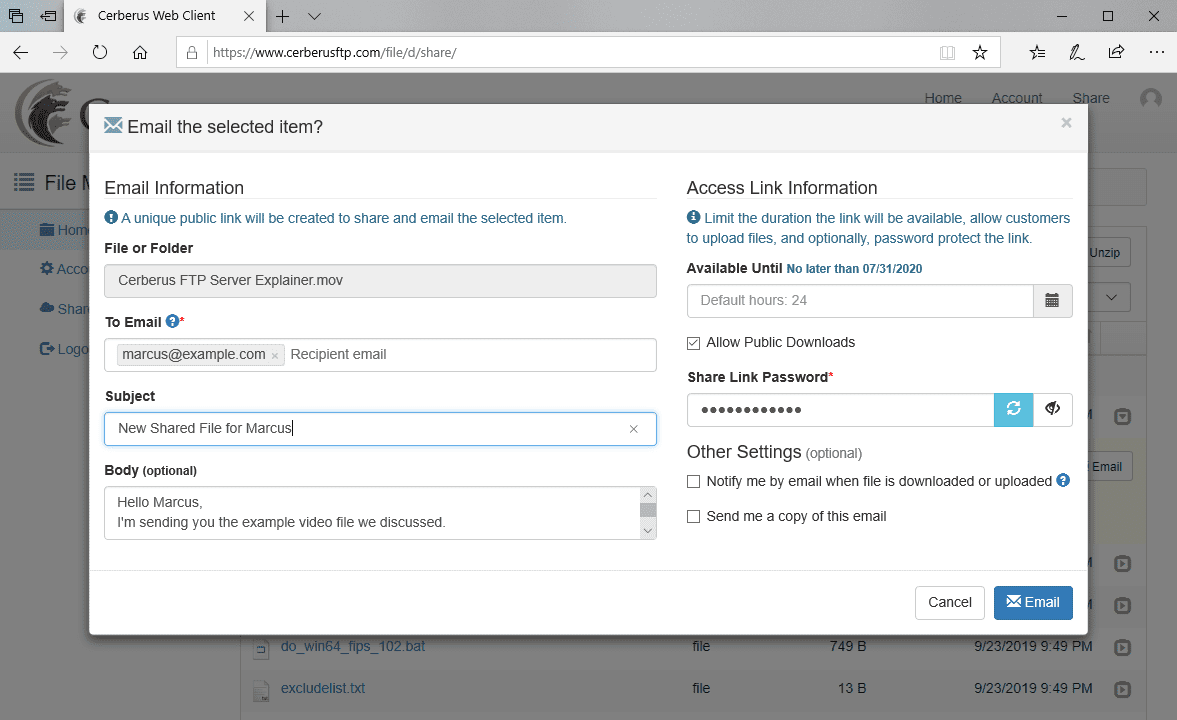Click the To Email help icon
Screen dimensions: 1177x720
(x=172, y=322)
